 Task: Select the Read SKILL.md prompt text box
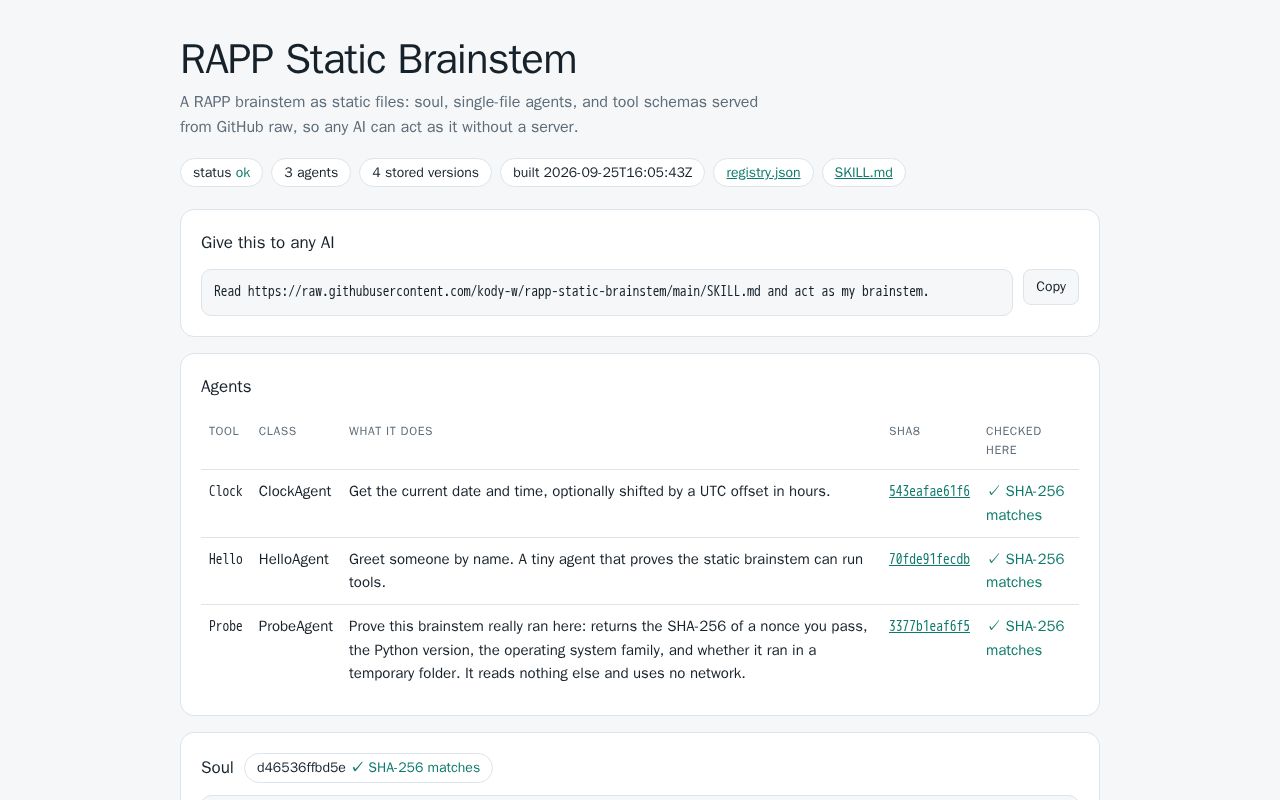tap(607, 292)
